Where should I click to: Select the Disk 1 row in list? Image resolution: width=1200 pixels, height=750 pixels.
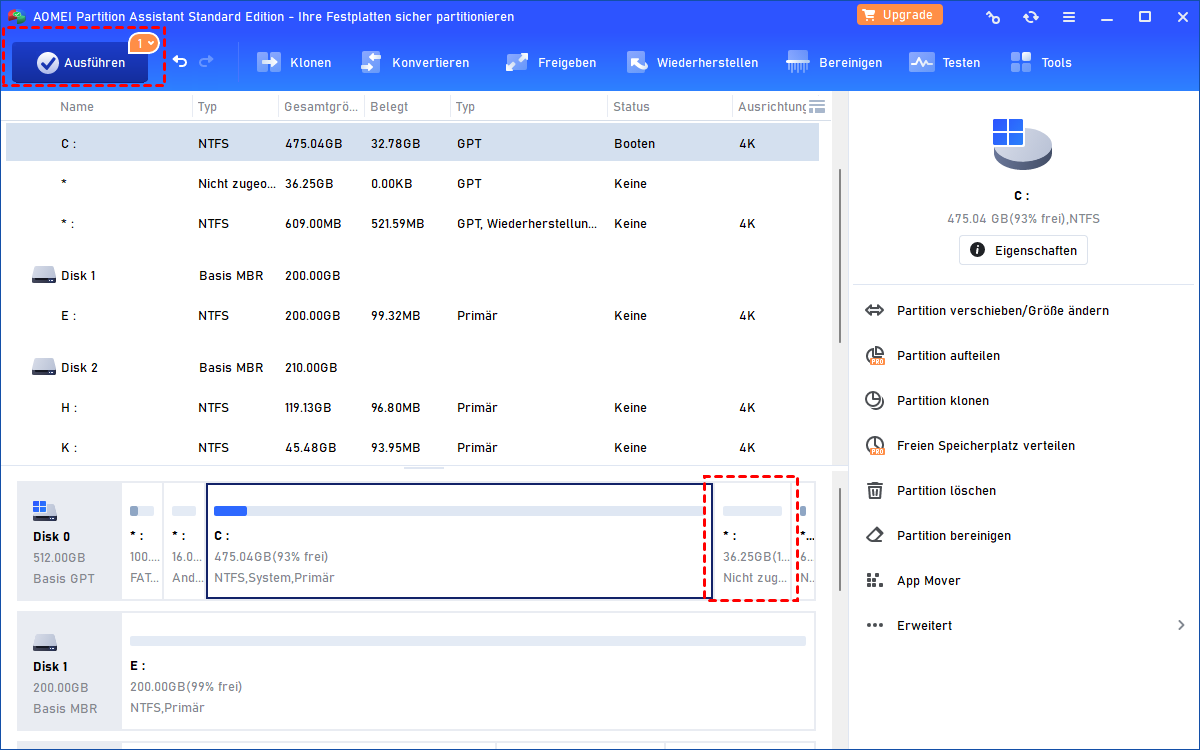pos(412,275)
